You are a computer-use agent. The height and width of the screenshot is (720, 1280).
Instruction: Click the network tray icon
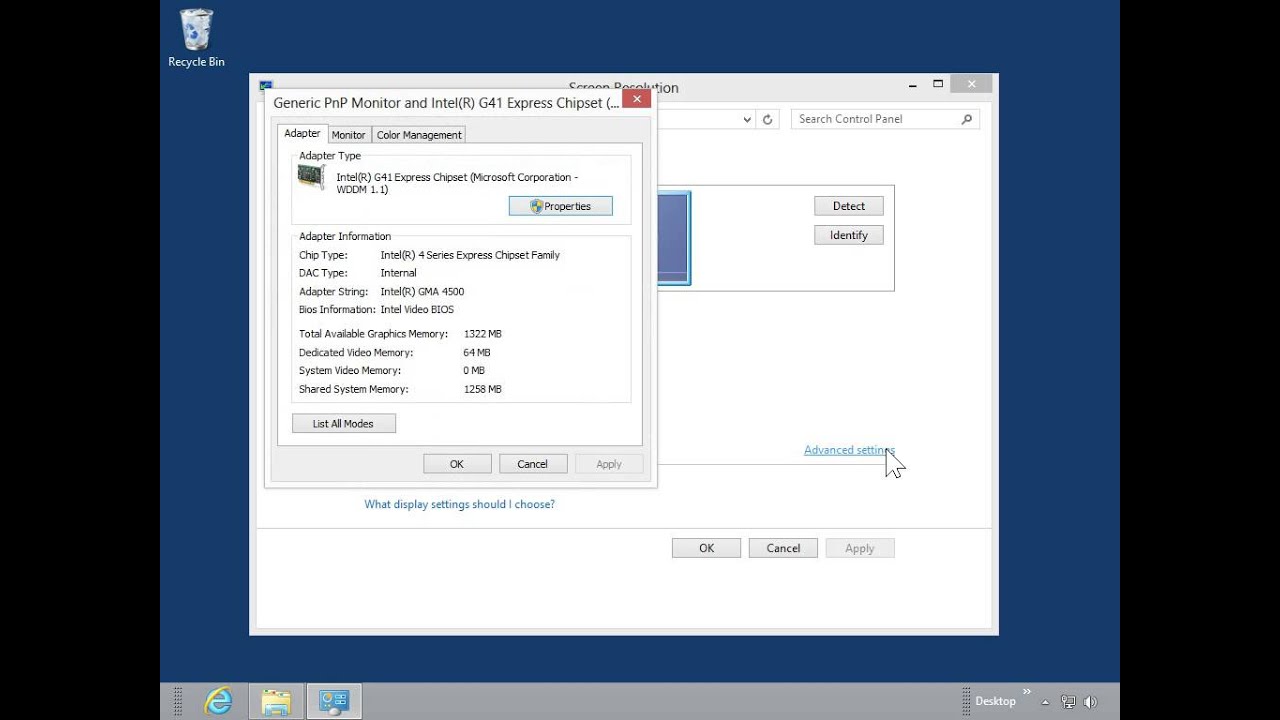click(1068, 702)
